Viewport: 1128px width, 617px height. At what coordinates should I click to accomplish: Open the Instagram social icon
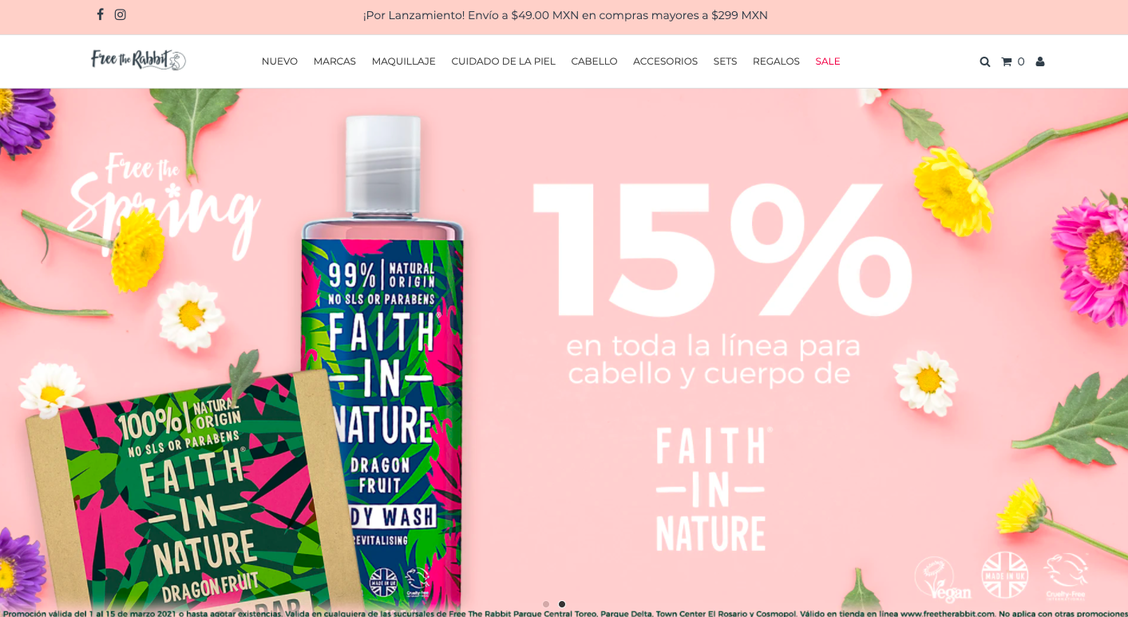tap(120, 14)
